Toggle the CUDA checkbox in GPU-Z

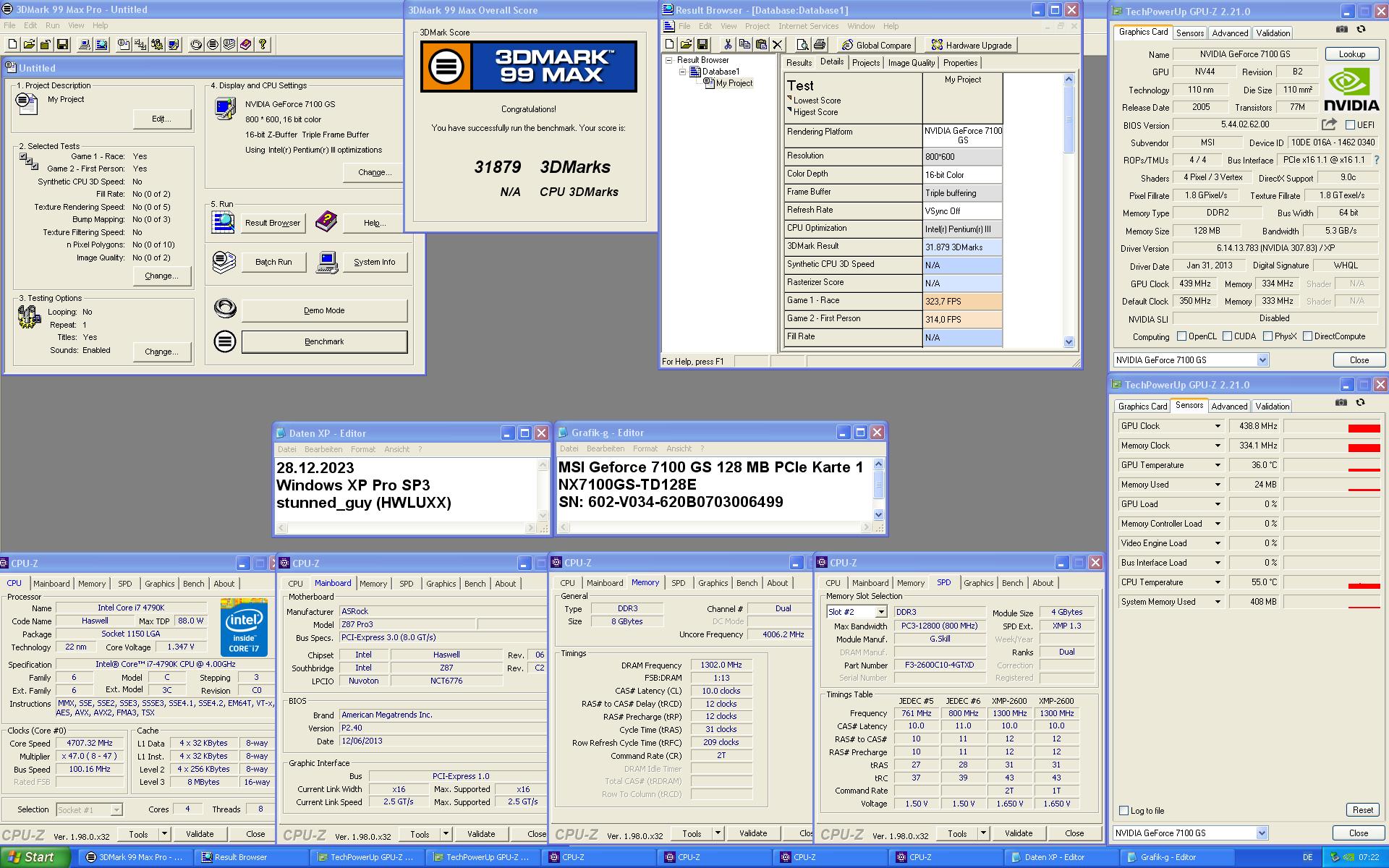[x=1228, y=336]
